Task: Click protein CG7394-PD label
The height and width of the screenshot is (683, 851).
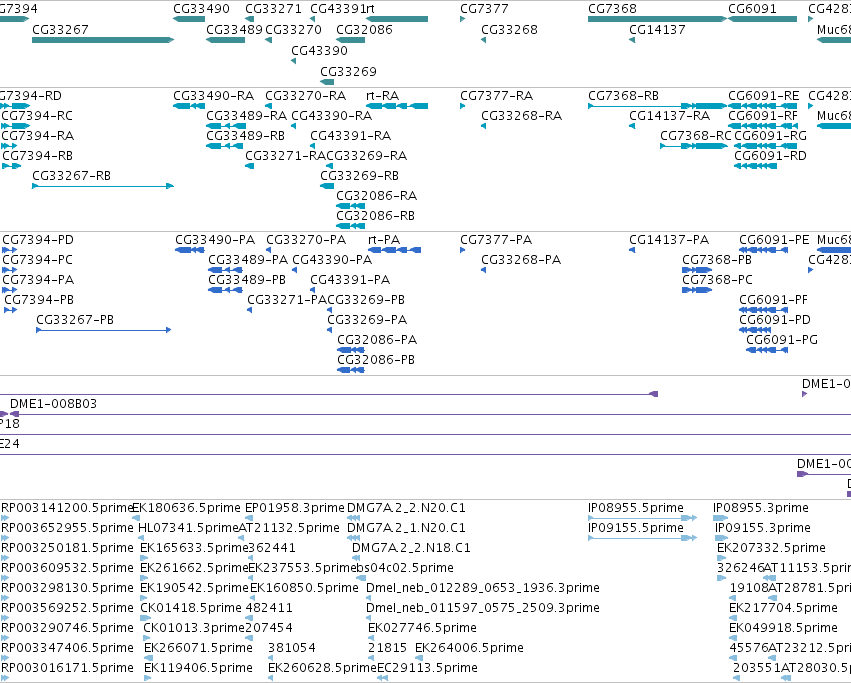Action: coord(38,240)
